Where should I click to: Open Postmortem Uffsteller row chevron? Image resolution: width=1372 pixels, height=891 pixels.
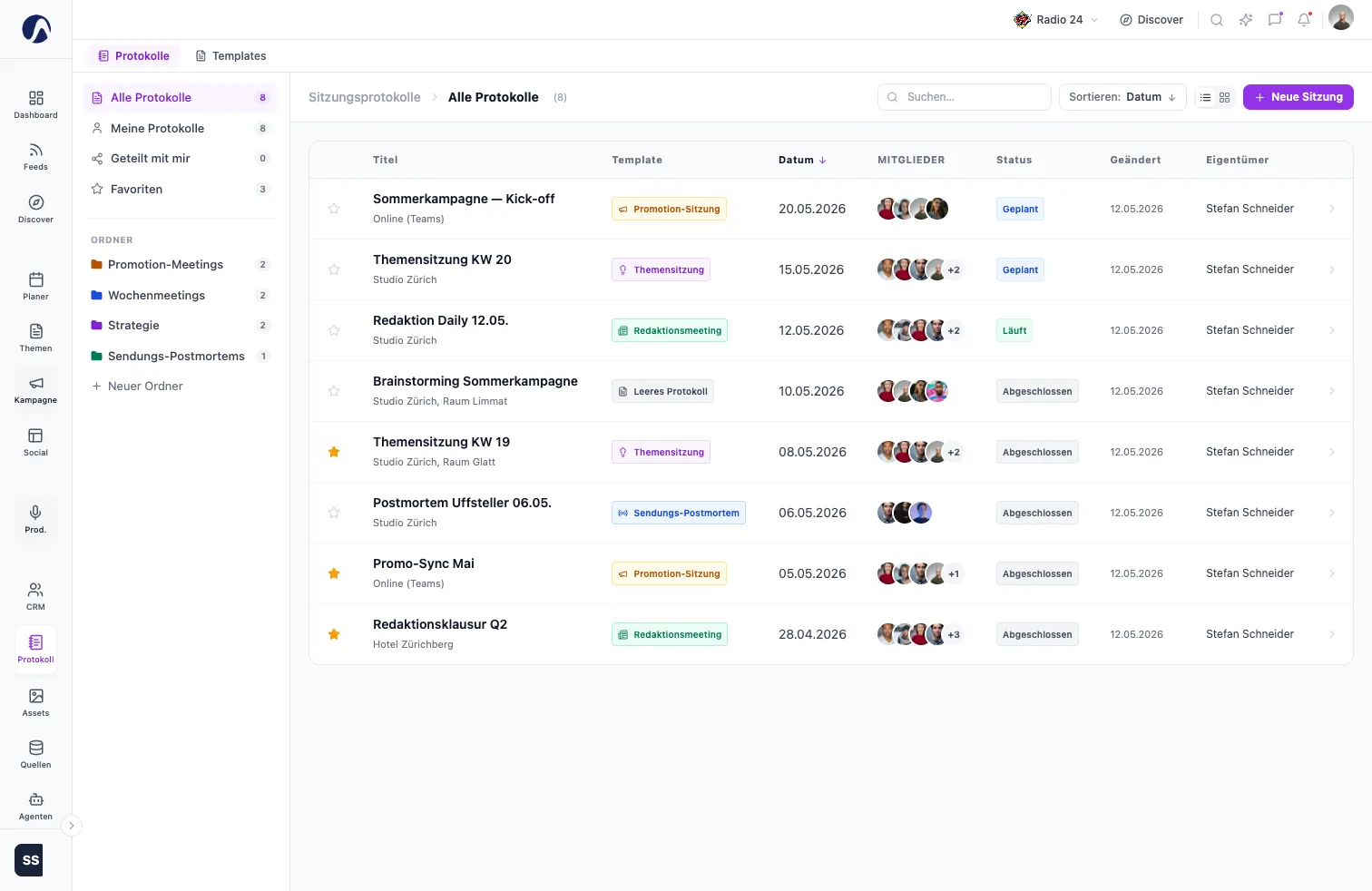pyautogui.click(x=1332, y=513)
